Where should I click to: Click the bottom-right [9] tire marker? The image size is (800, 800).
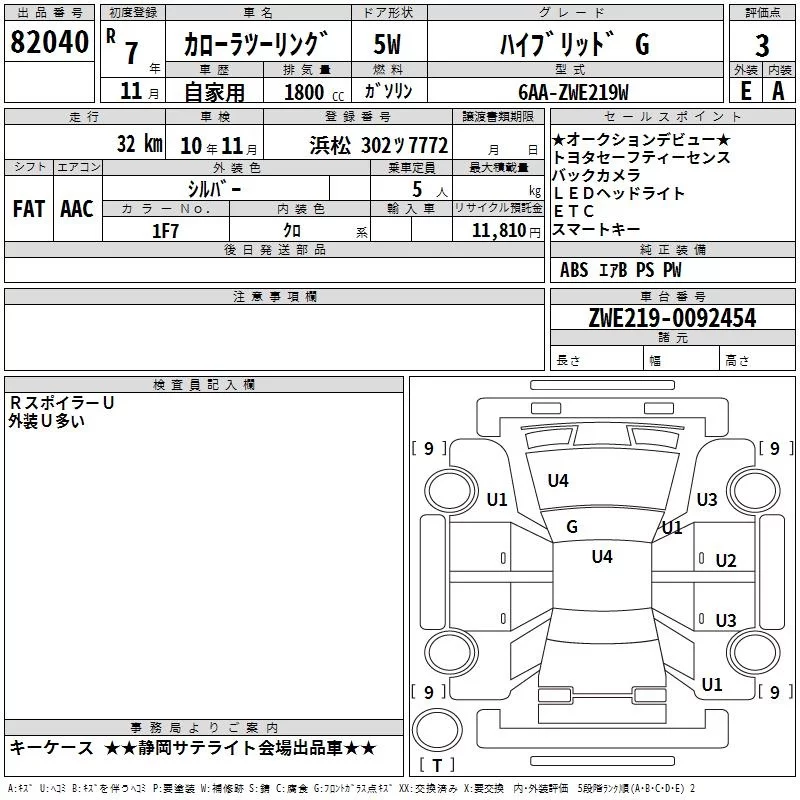(x=774, y=692)
